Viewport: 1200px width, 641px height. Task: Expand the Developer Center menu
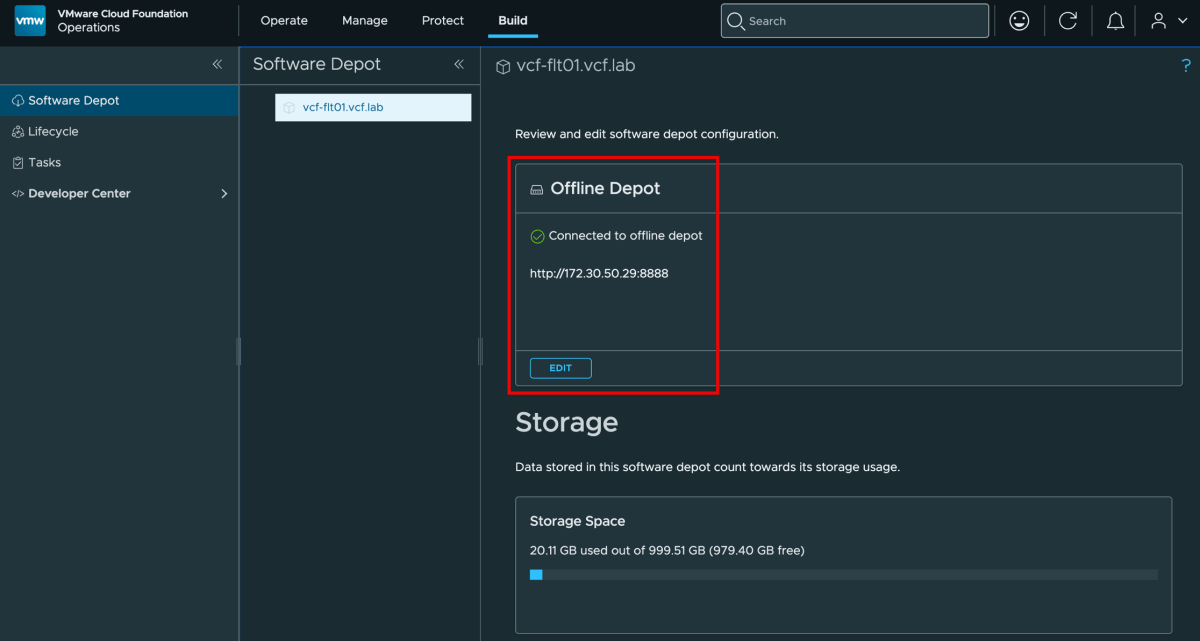pos(224,194)
